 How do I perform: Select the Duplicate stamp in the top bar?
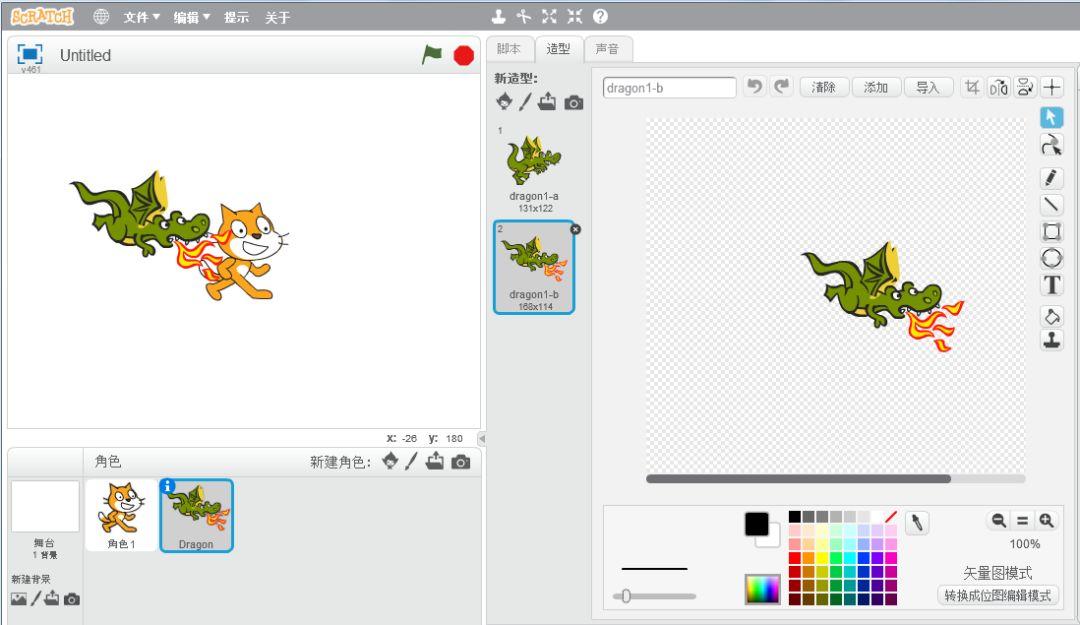[x=499, y=17]
